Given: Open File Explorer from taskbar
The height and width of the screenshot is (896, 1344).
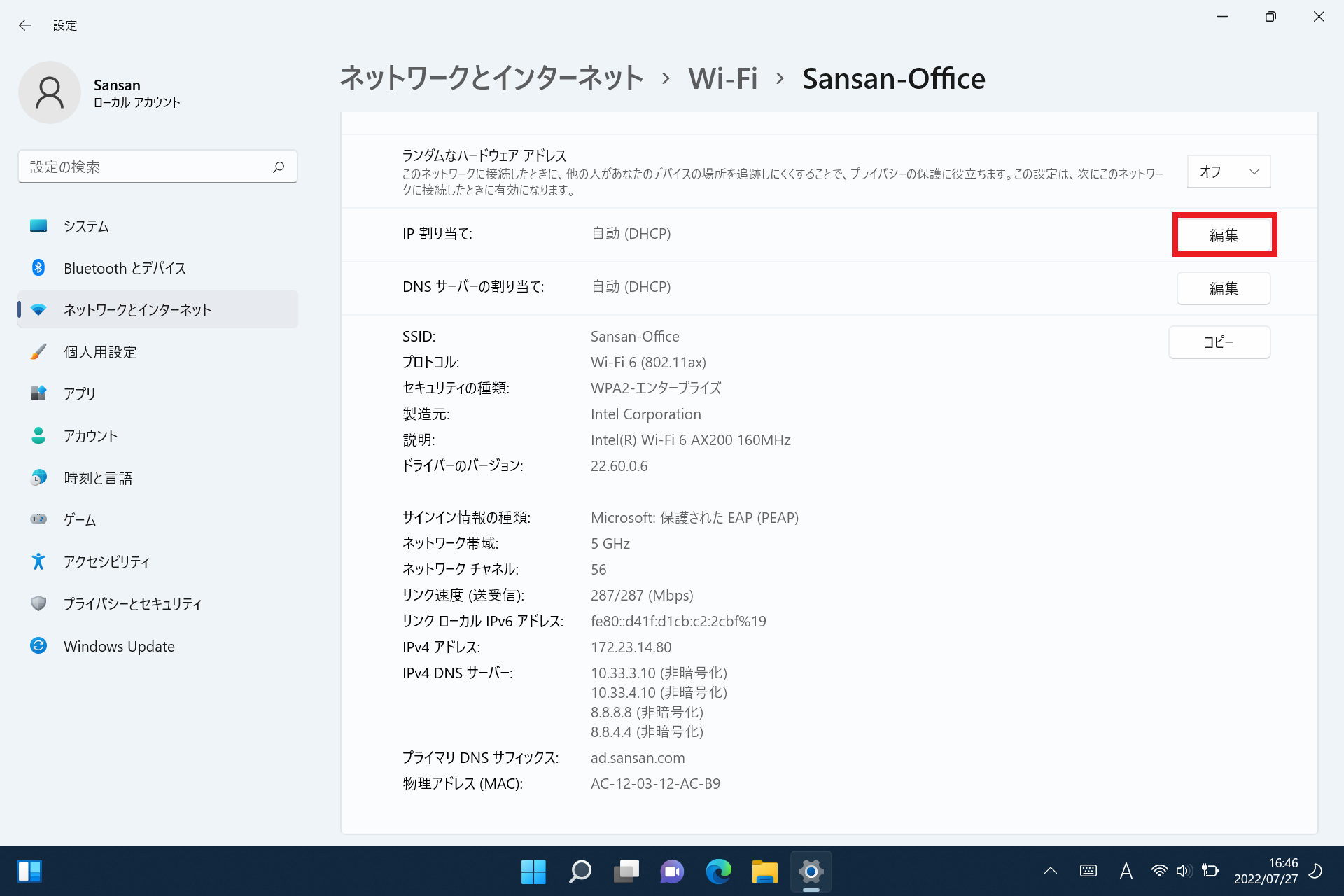Looking at the screenshot, I should pos(764,871).
